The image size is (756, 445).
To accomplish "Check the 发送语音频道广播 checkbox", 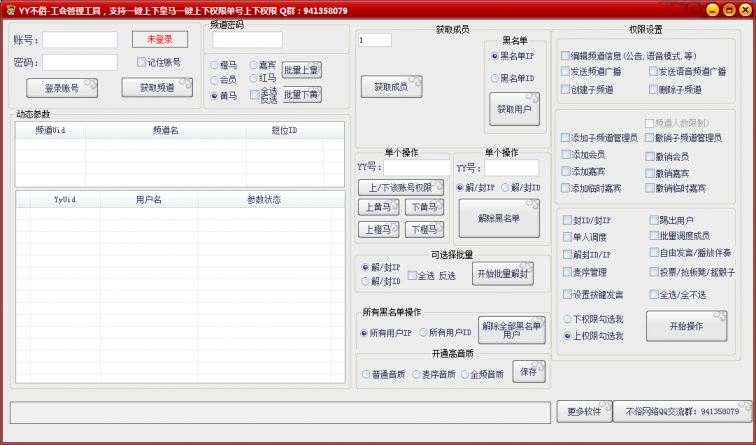I will [x=653, y=71].
